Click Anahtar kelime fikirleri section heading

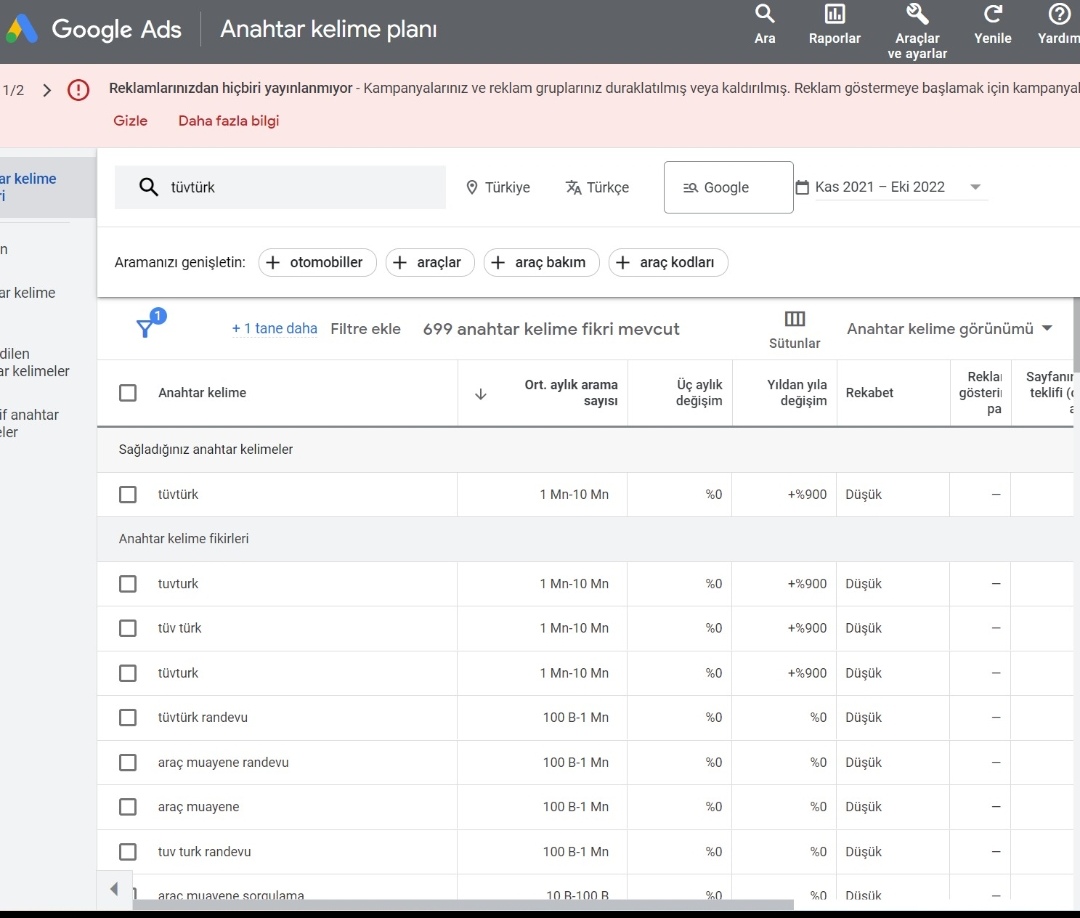184,539
